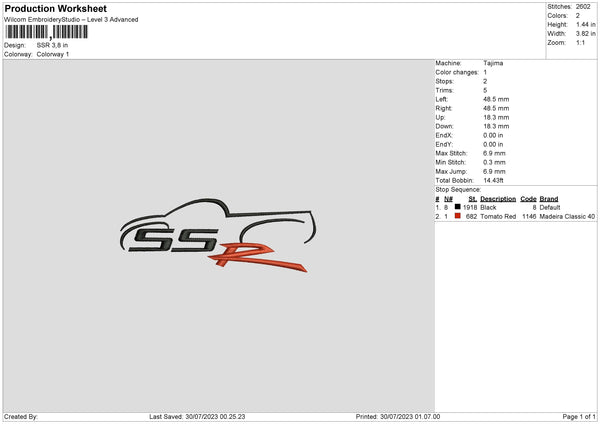Click the Code column header
Screen dimensions: 600x424
click(x=528, y=199)
